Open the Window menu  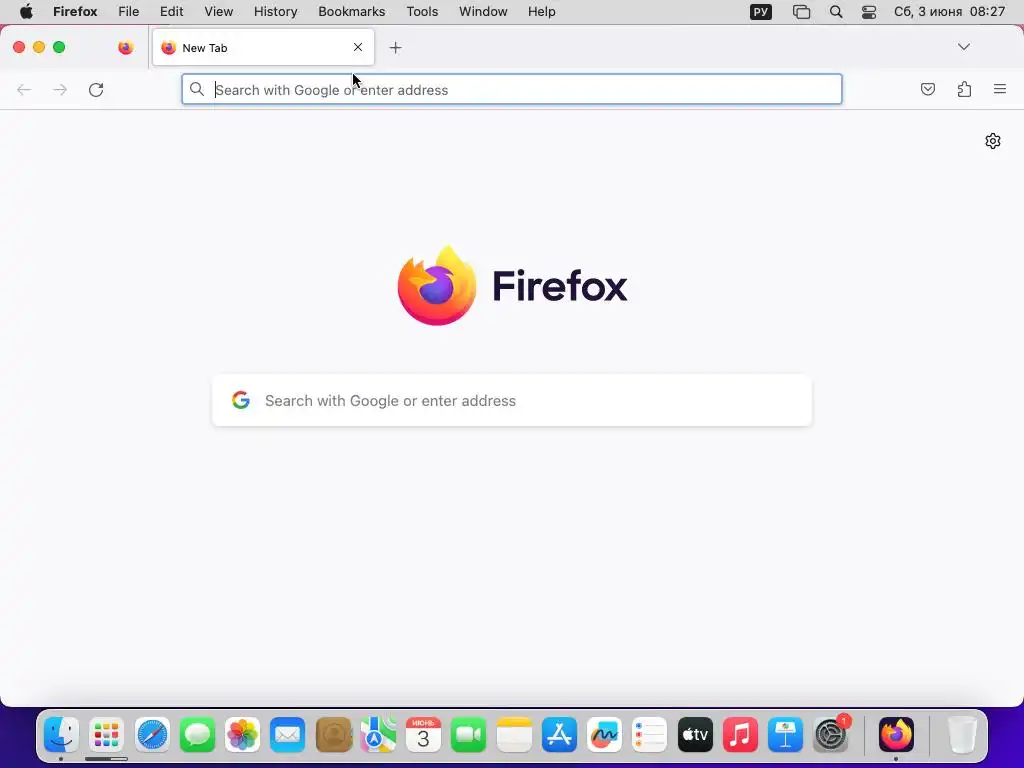click(x=483, y=12)
